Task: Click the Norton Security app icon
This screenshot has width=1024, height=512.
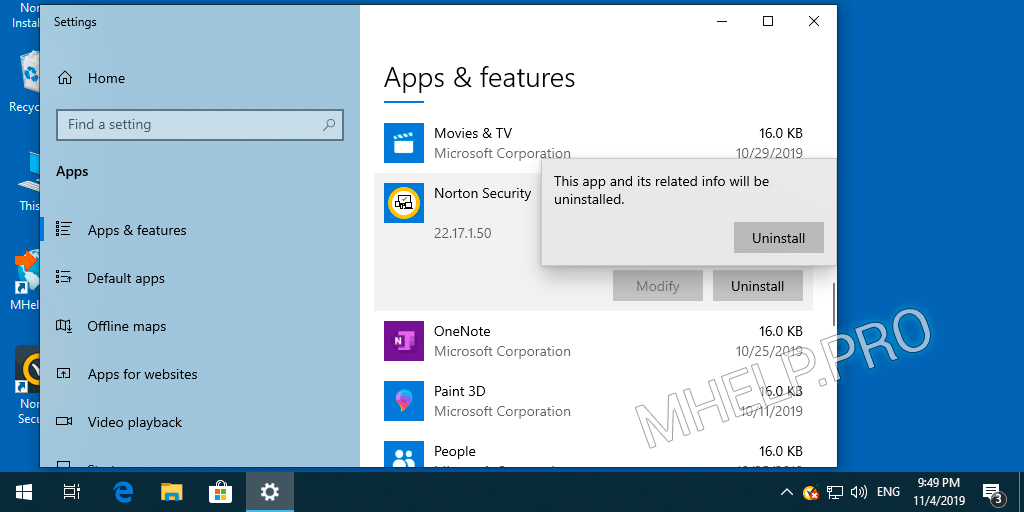Action: click(x=404, y=202)
